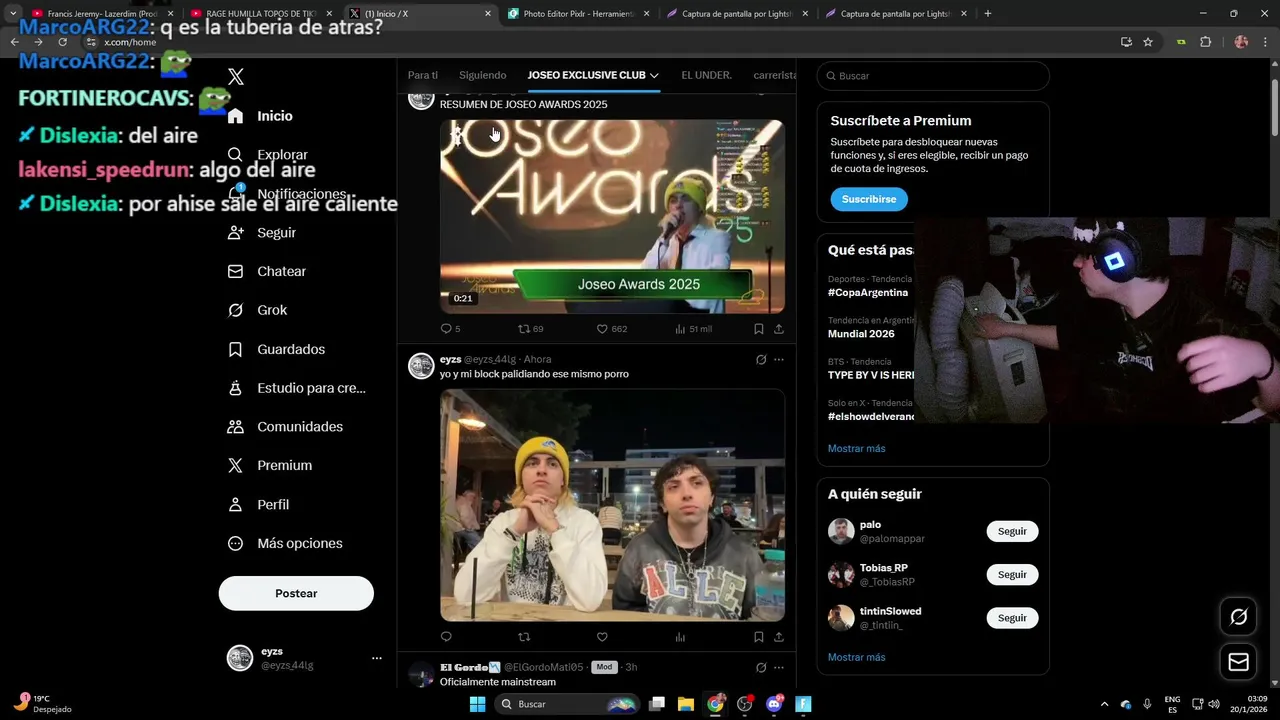The height and width of the screenshot is (720, 1280).
Task: Open Chrome tab search dropdown arrow
Action: click(x=13, y=14)
